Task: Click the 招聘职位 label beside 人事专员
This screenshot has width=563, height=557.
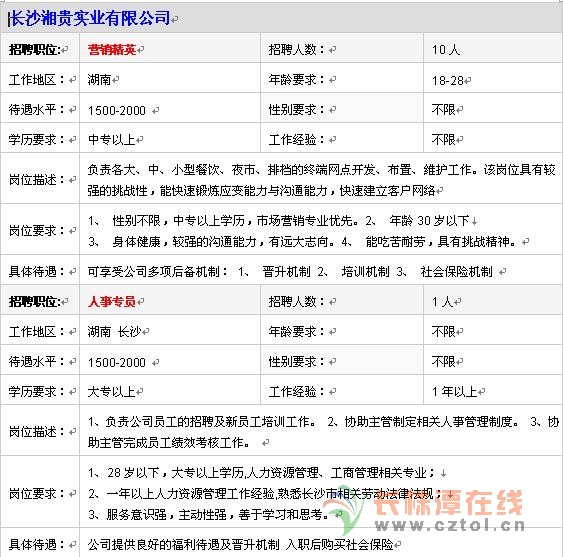Action: pos(35,302)
